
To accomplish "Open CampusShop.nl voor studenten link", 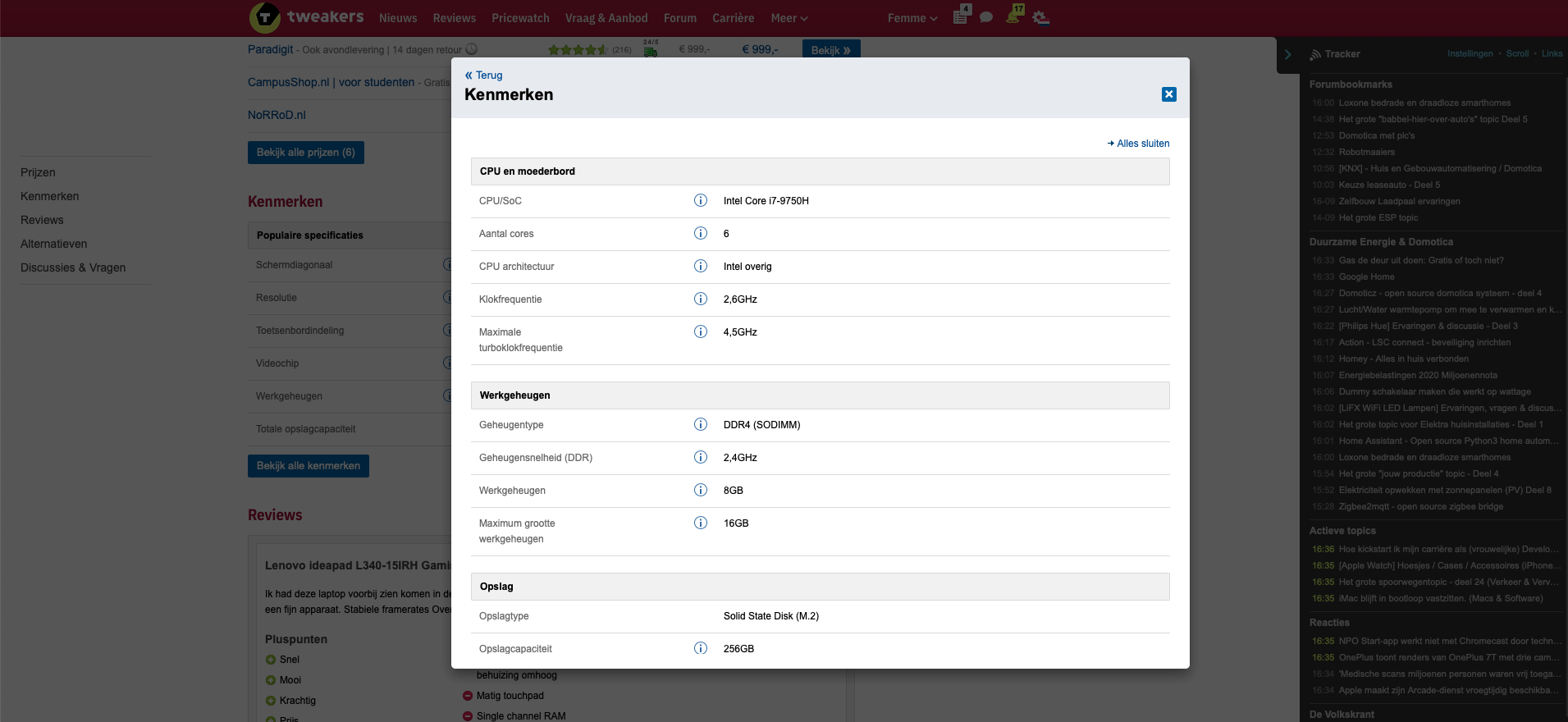I will (x=331, y=82).
